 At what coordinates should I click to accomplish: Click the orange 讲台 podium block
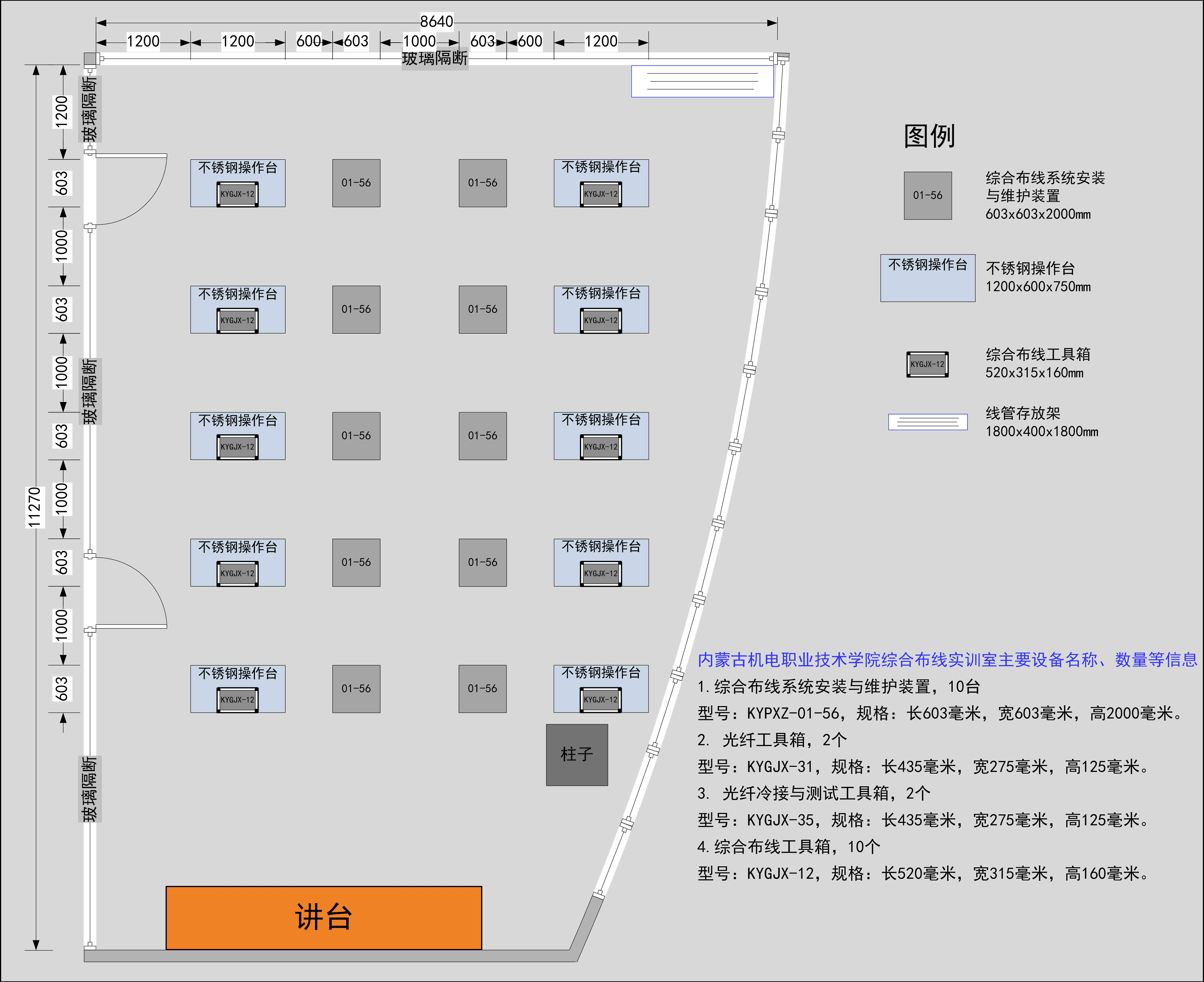click(324, 917)
